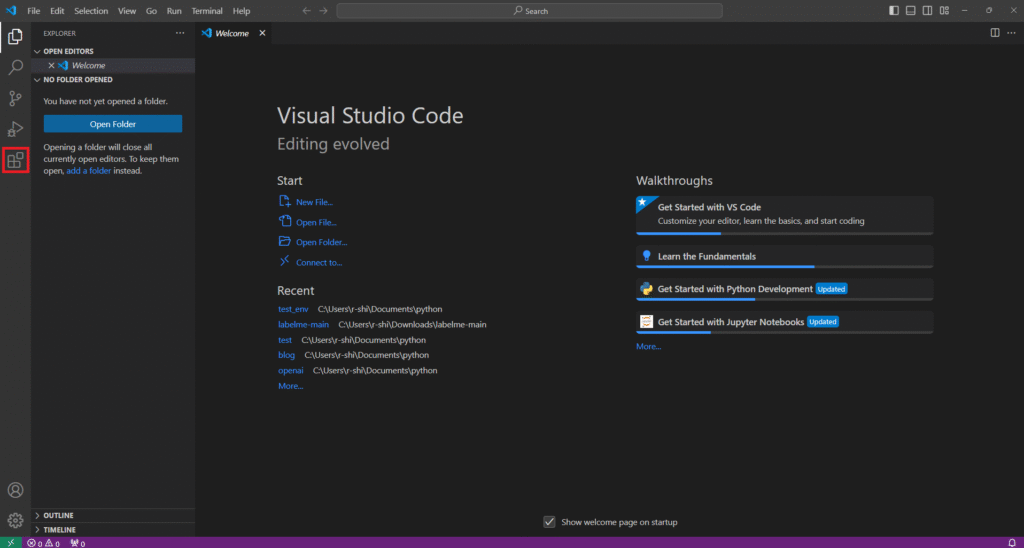Screen dimensions: 1024x548
Task: Open the Extensions view in activity bar
Action: [x=15, y=160]
